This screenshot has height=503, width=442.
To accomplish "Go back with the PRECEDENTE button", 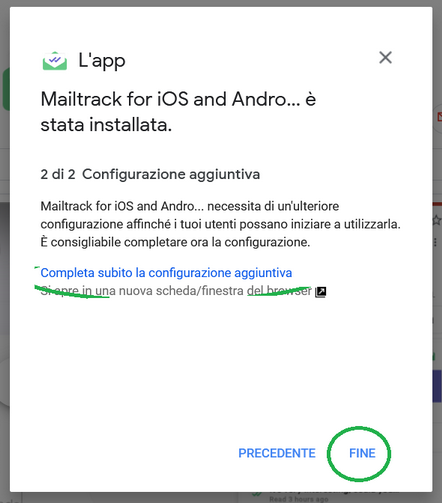I will [277, 453].
